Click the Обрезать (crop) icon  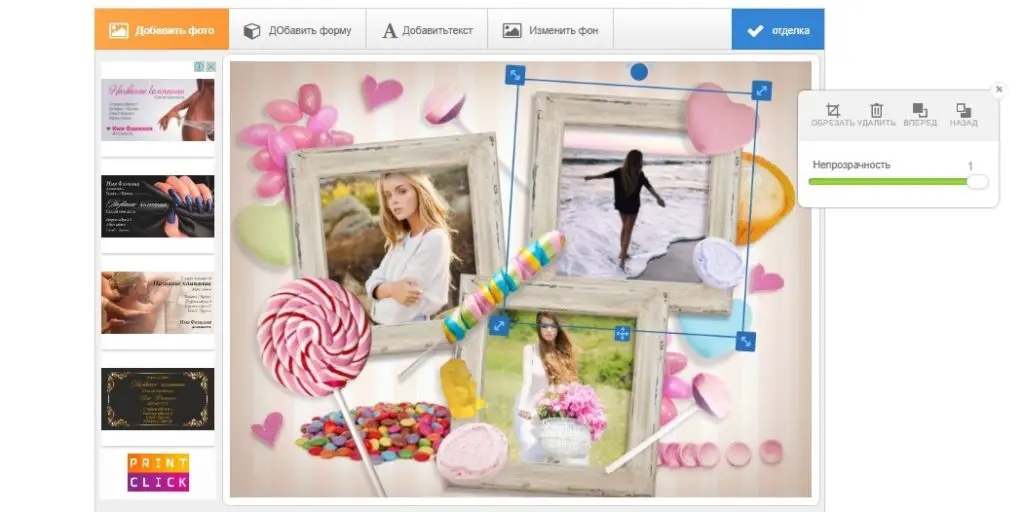[832, 112]
